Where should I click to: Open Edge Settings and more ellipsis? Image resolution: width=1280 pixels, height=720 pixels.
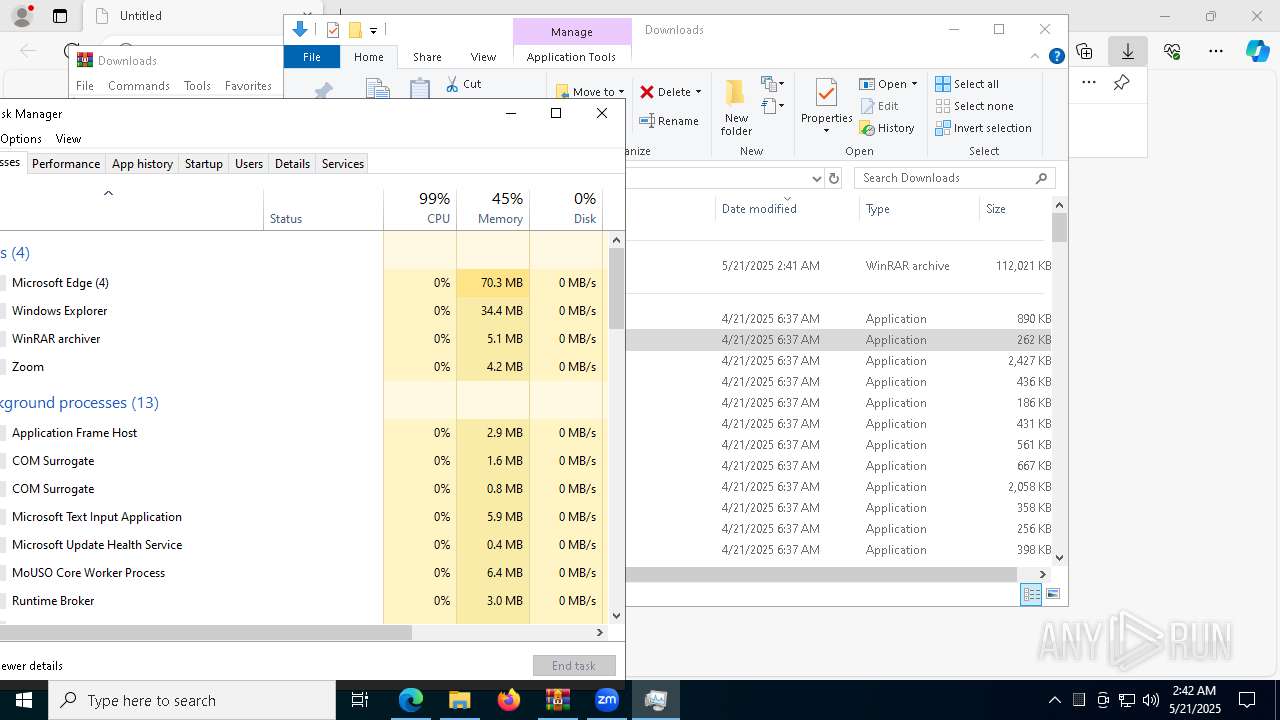1216,51
